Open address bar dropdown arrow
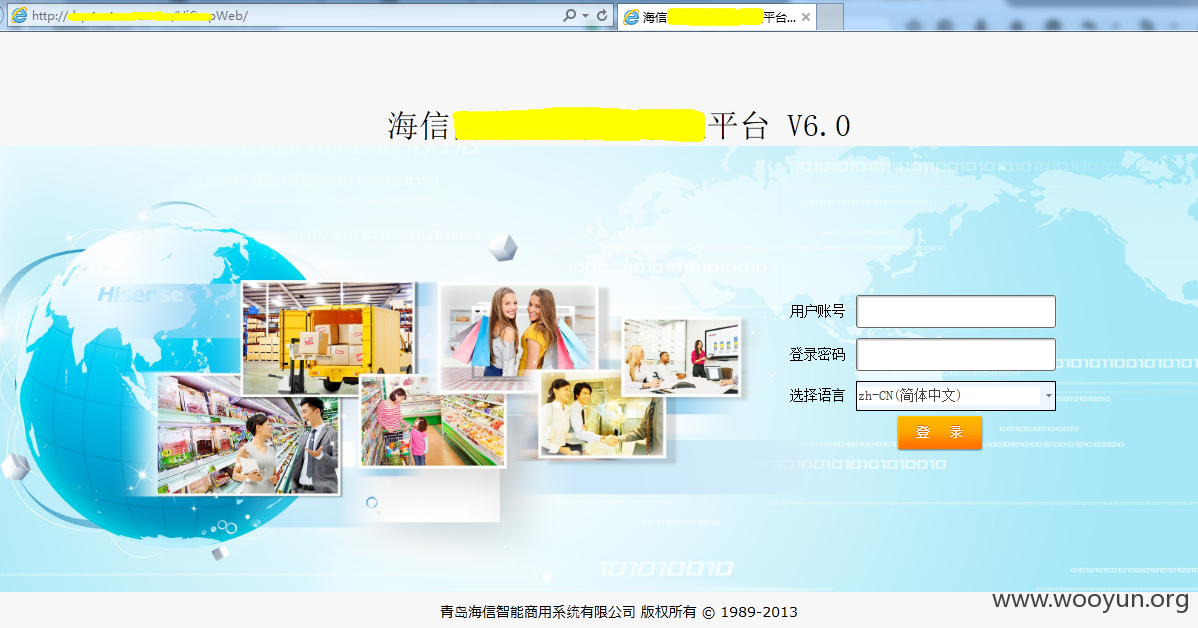 [x=585, y=15]
